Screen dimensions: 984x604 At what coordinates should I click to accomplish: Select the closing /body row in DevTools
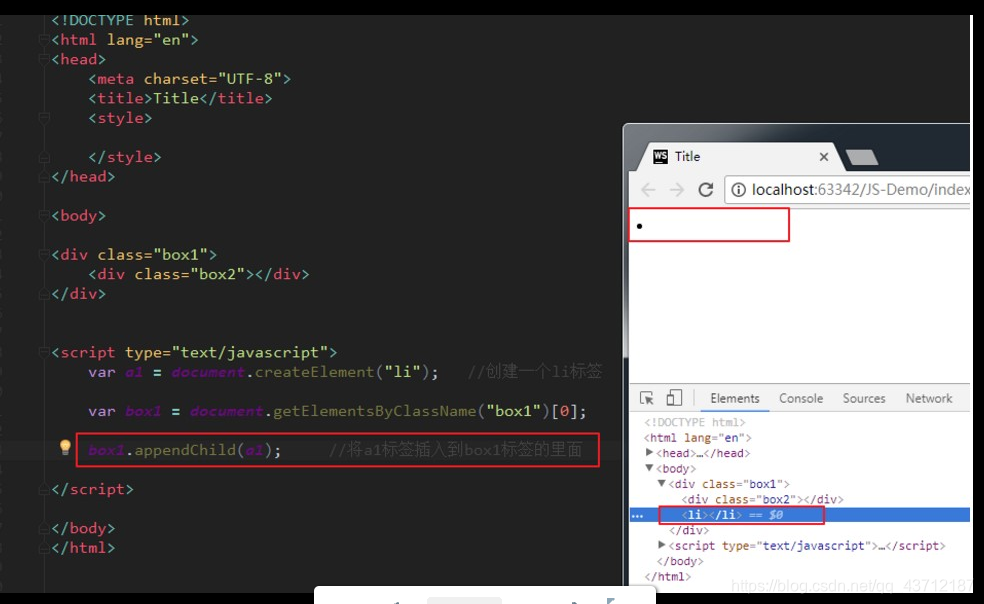680,561
